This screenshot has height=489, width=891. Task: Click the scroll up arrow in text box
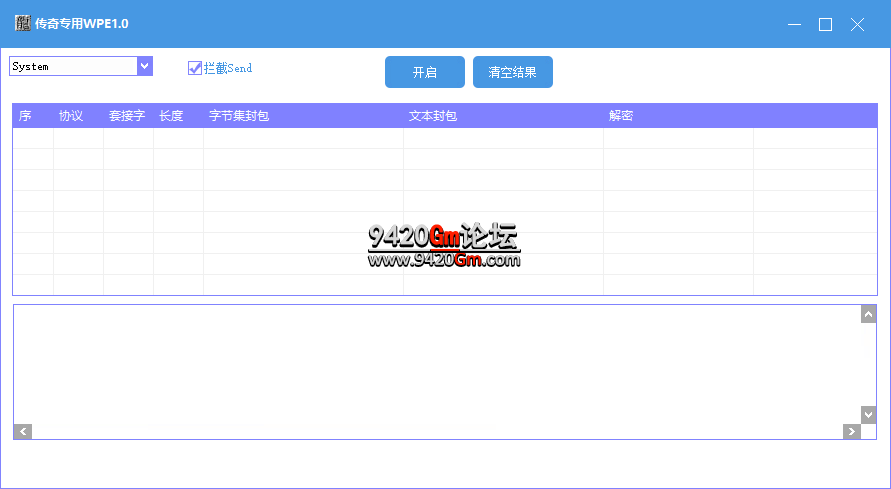[x=868, y=314]
